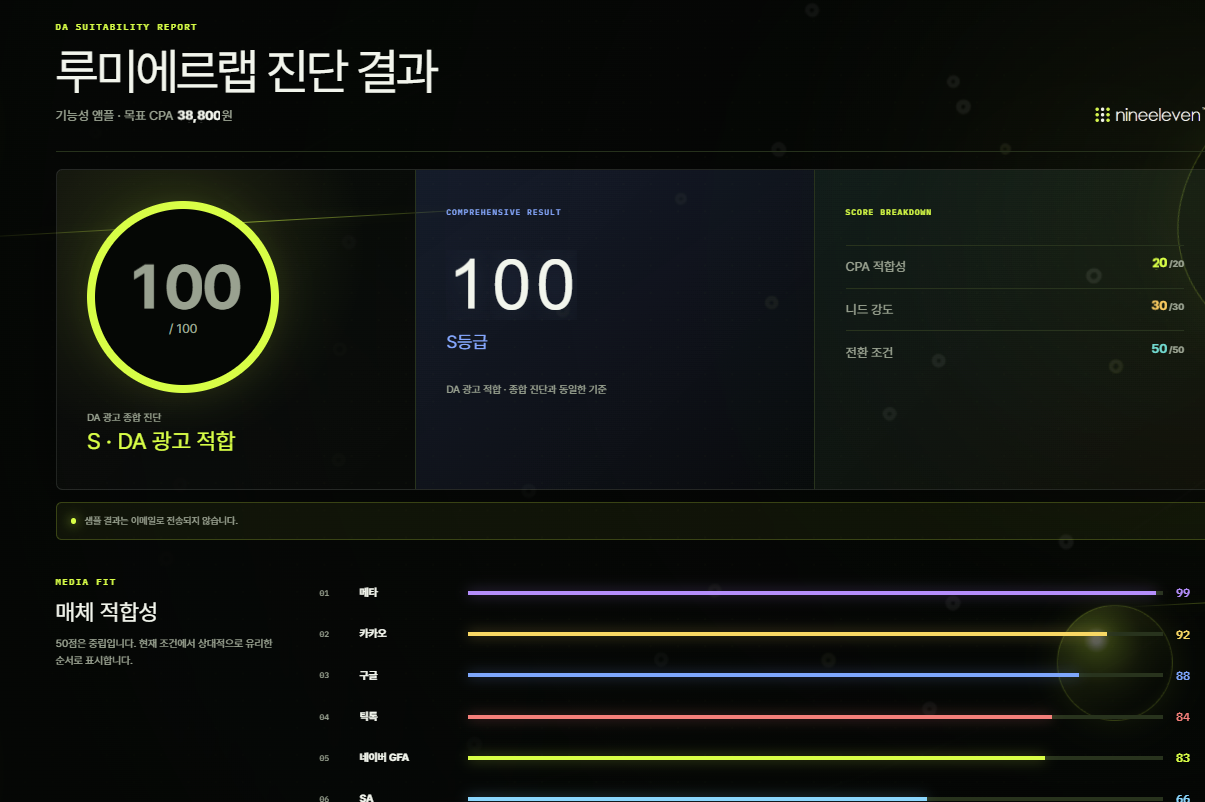Click the MEDIA FIT section label

coord(86,582)
